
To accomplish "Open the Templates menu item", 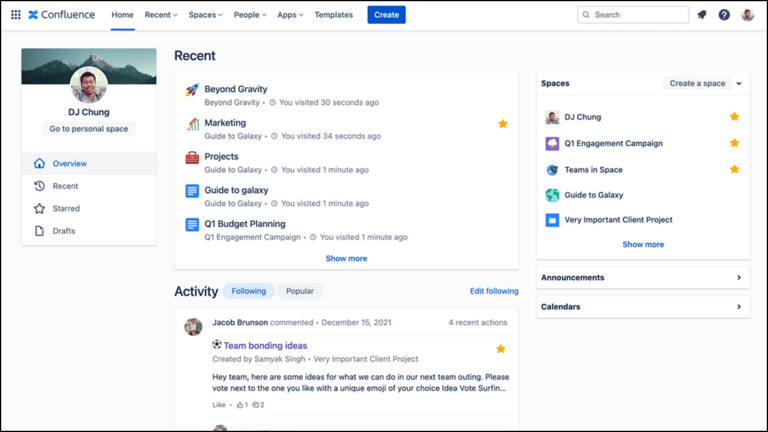I will (334, 15).
